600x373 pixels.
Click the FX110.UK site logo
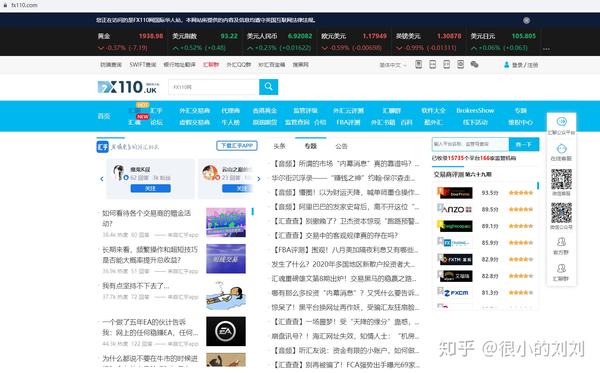click(127, 87)
